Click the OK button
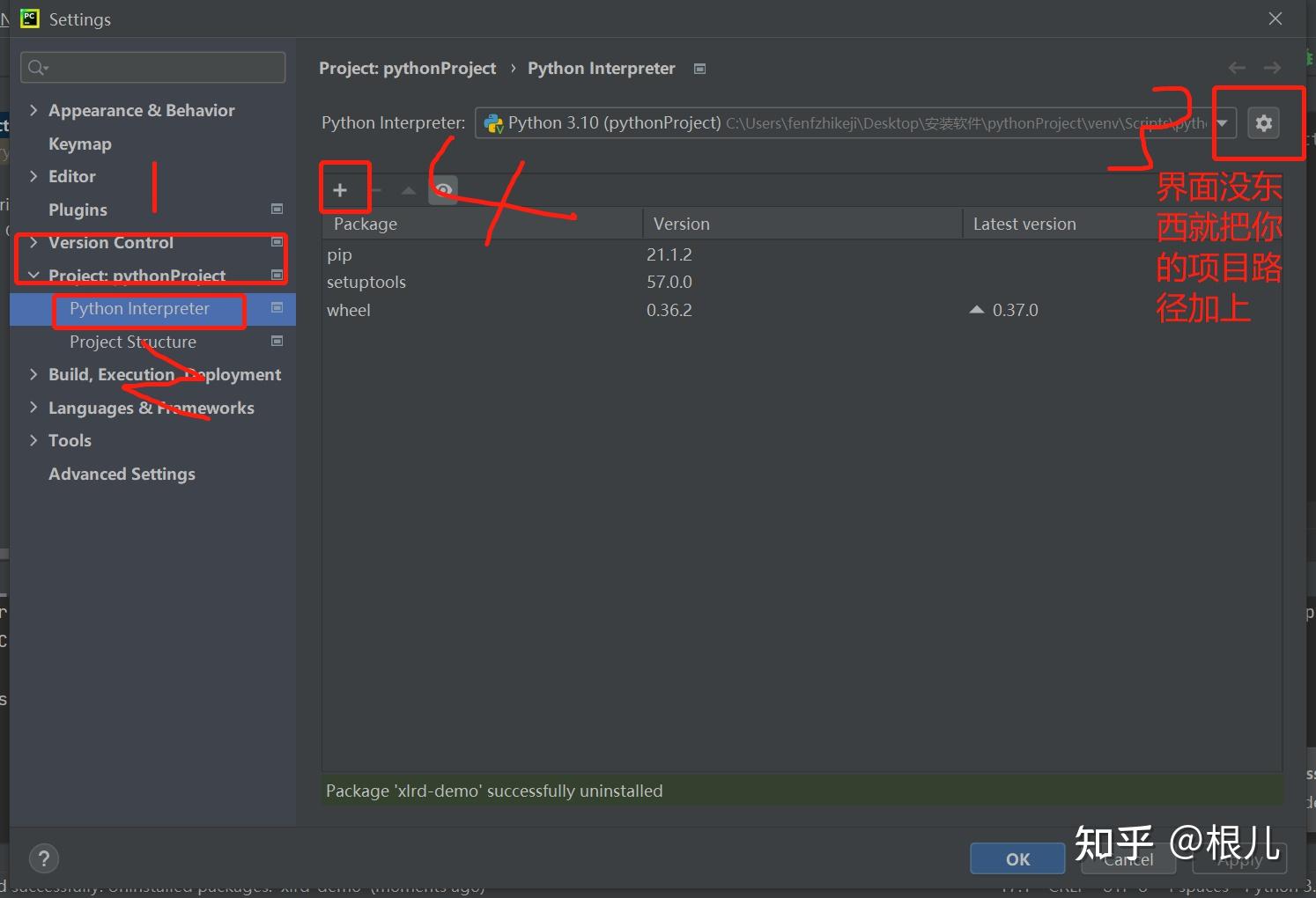 [x=1017, y=858]
